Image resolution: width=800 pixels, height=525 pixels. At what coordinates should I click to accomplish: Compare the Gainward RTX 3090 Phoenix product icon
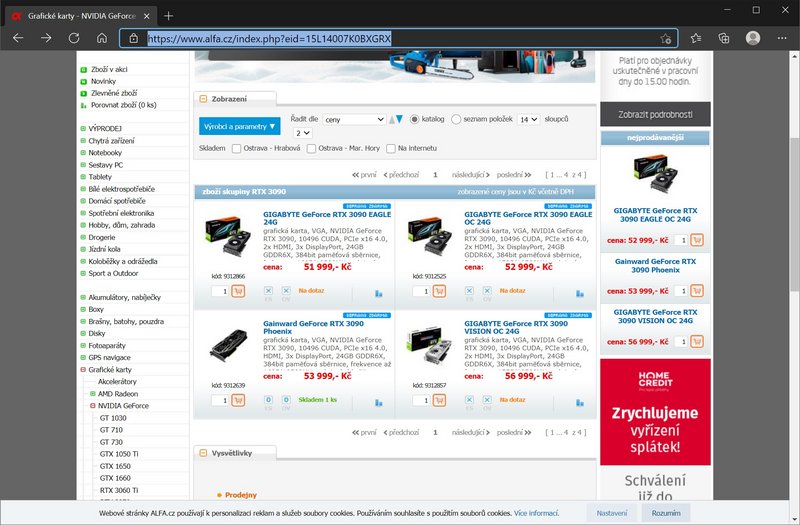[x=379, y=403]
